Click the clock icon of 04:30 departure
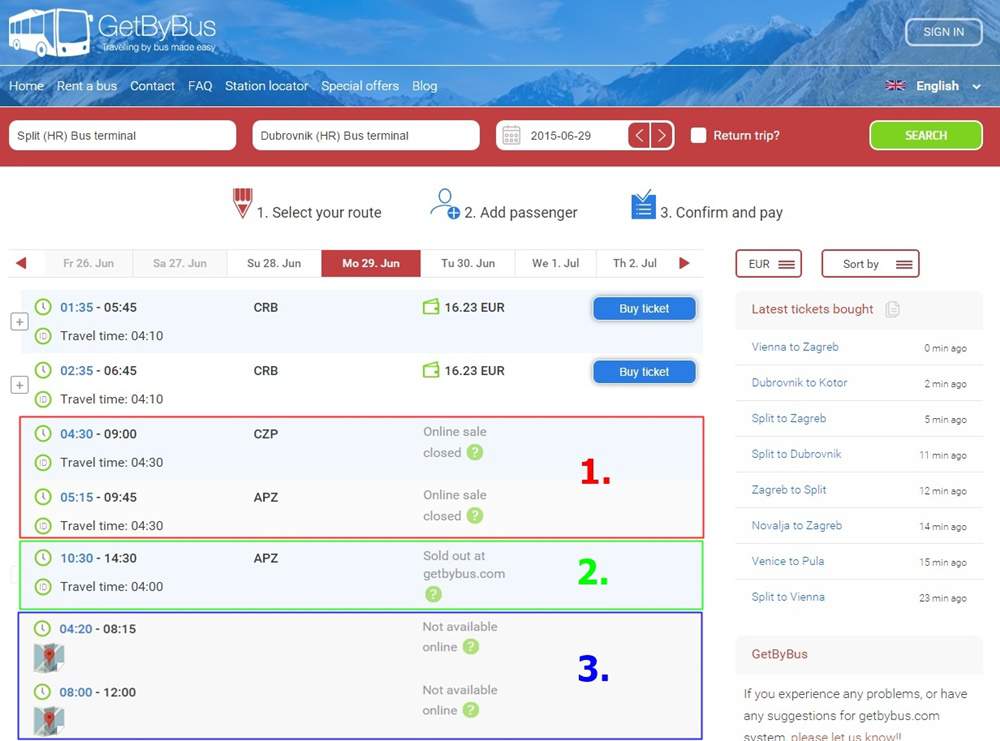Viewport: 1000px width, 741px height. 43,434
